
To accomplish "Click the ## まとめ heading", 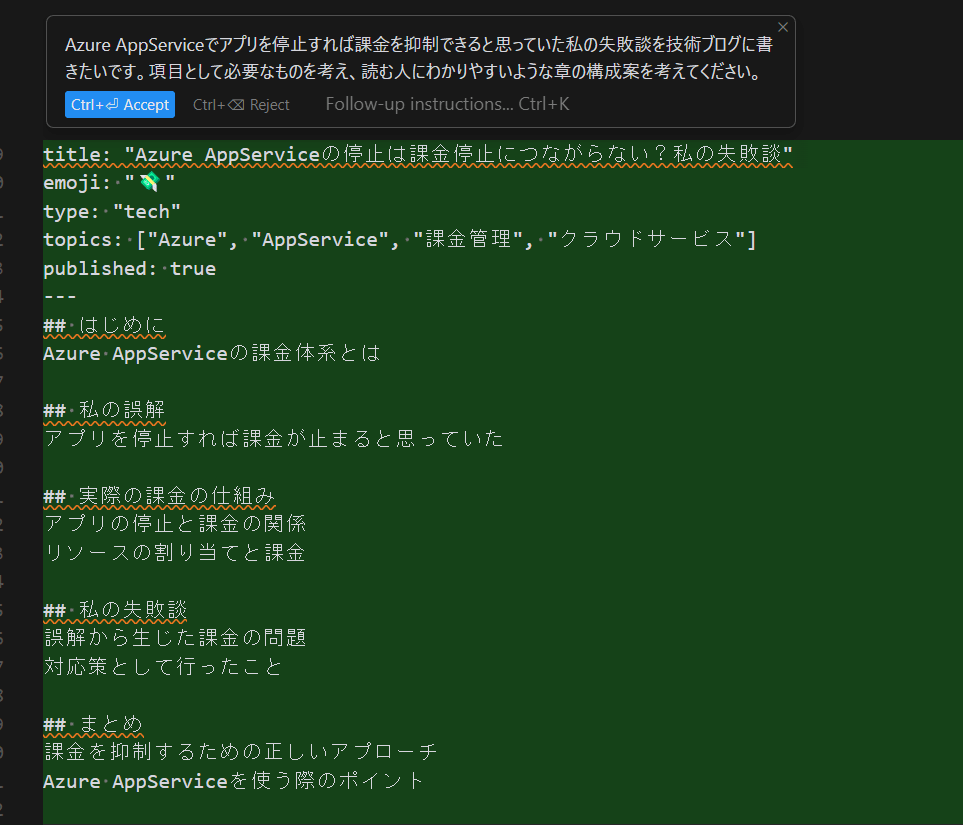I will click(x=93, y=724).
